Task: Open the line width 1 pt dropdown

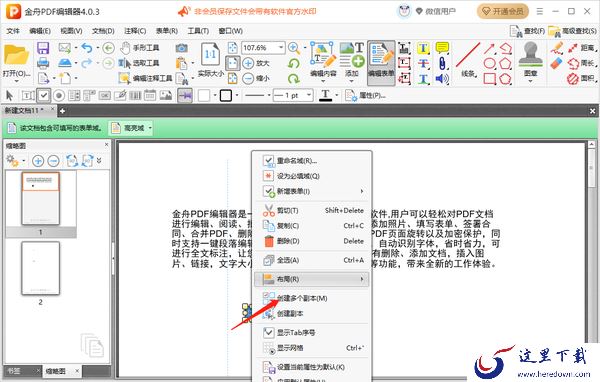Action: pos(309,95)
